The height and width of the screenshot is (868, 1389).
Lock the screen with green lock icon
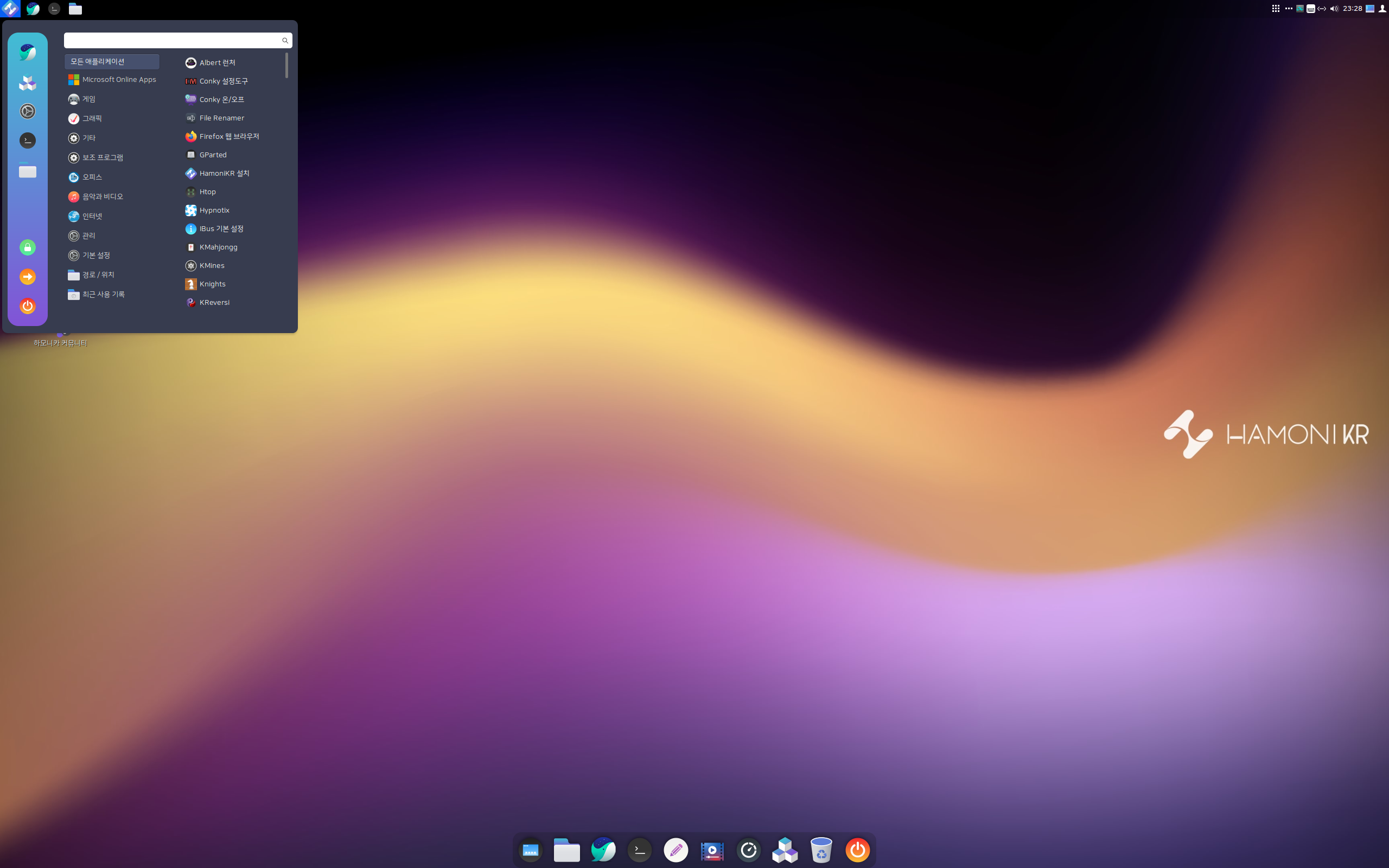[28, 247]
